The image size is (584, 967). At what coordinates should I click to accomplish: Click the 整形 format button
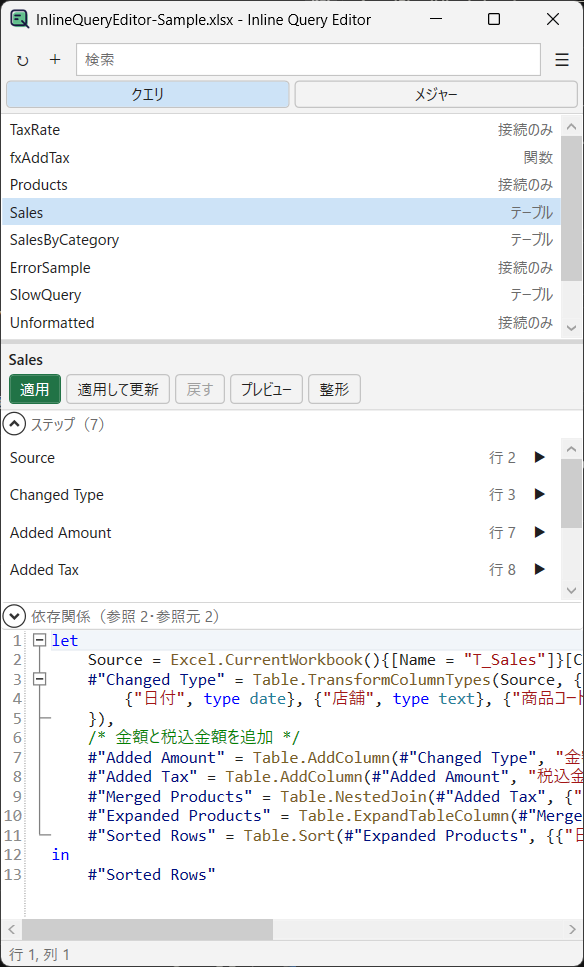[x=334, y=389]
